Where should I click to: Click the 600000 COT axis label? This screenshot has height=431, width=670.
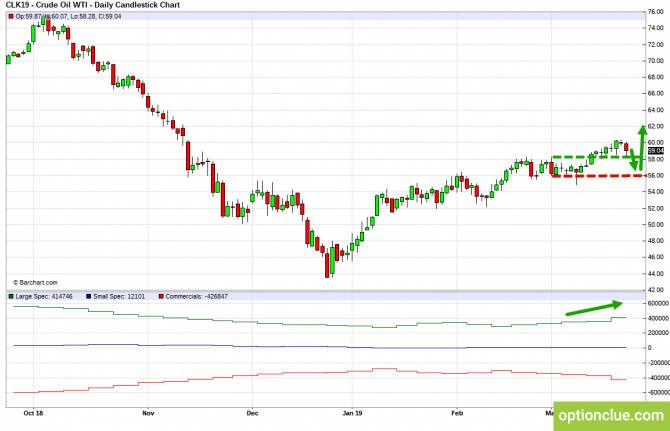658,303
